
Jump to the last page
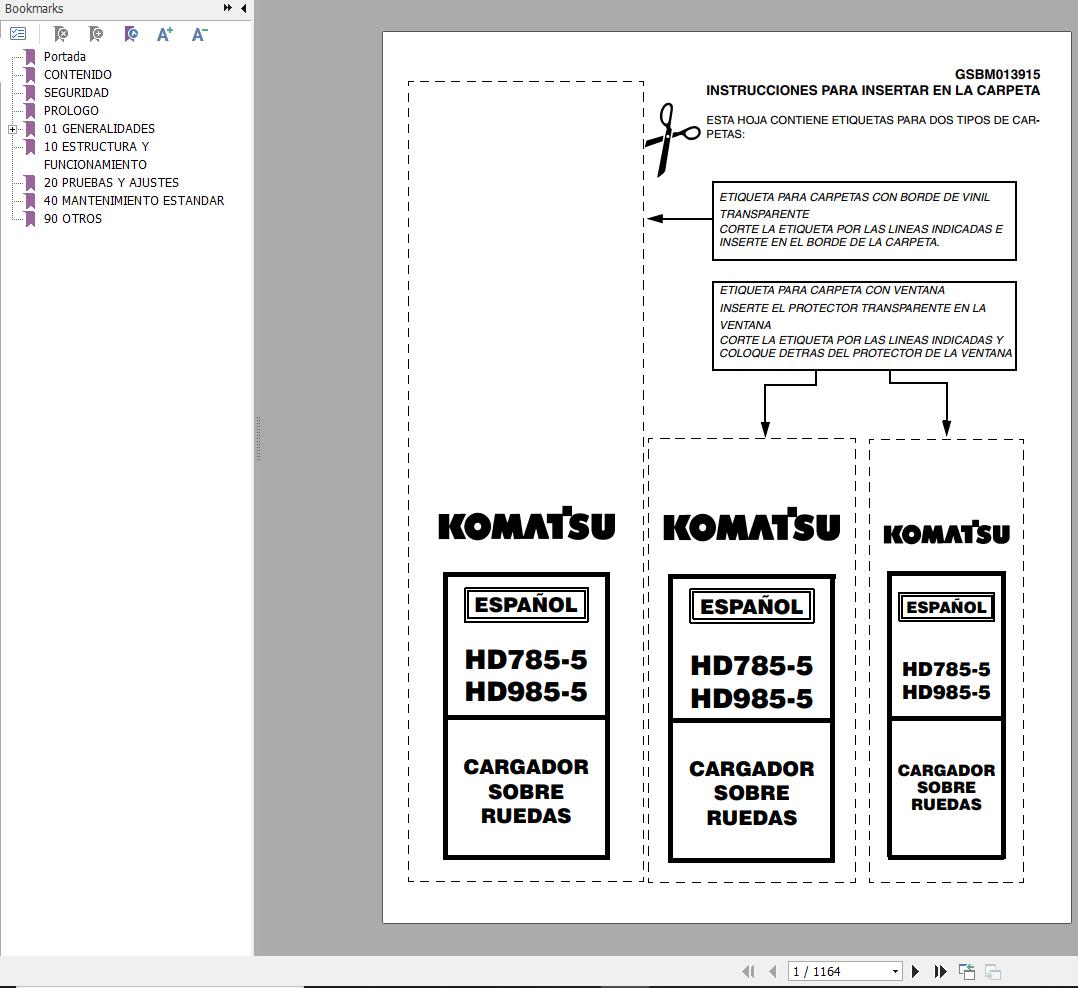pos(940,971)
